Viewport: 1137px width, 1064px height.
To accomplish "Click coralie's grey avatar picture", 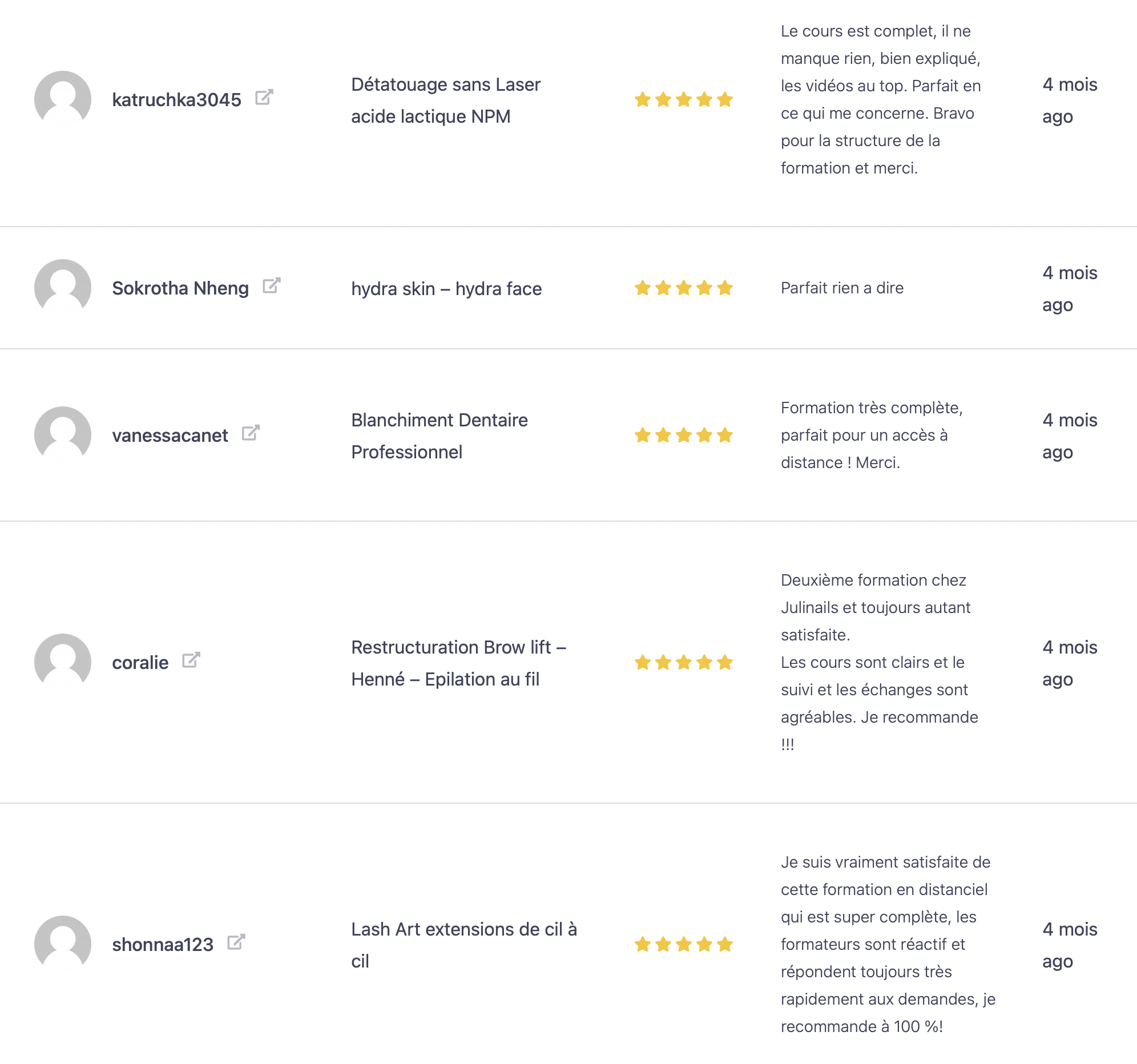I will coord(63,662).
